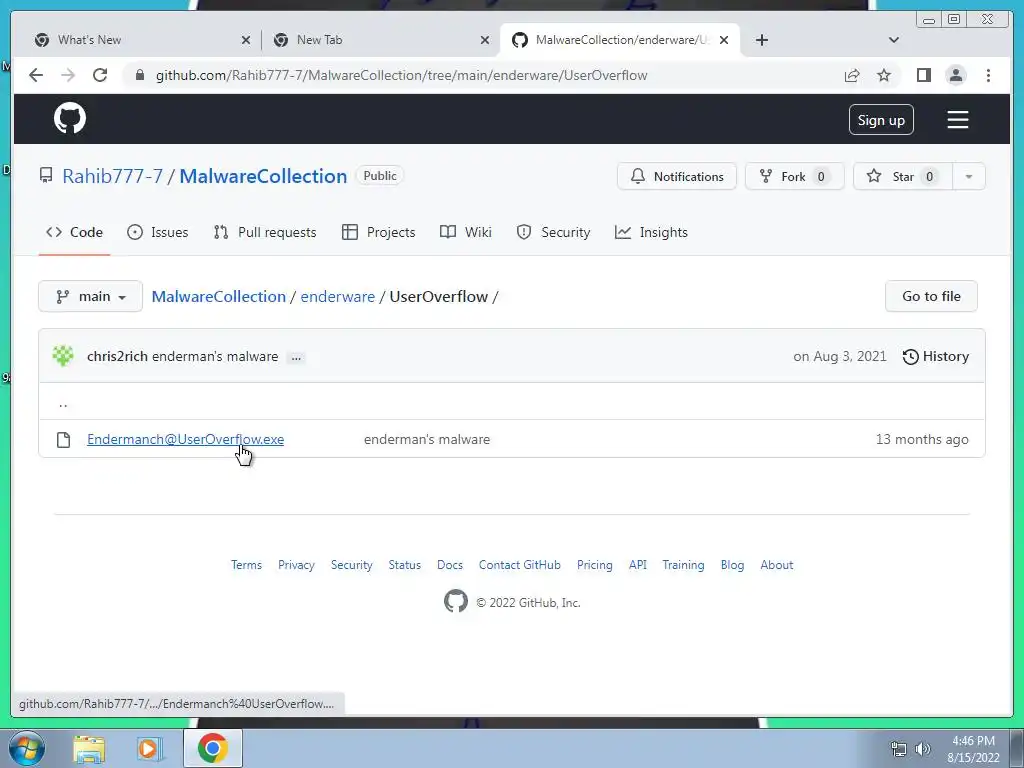
Task: Click chris2rich author name
Action: click(x=117, y=357)
